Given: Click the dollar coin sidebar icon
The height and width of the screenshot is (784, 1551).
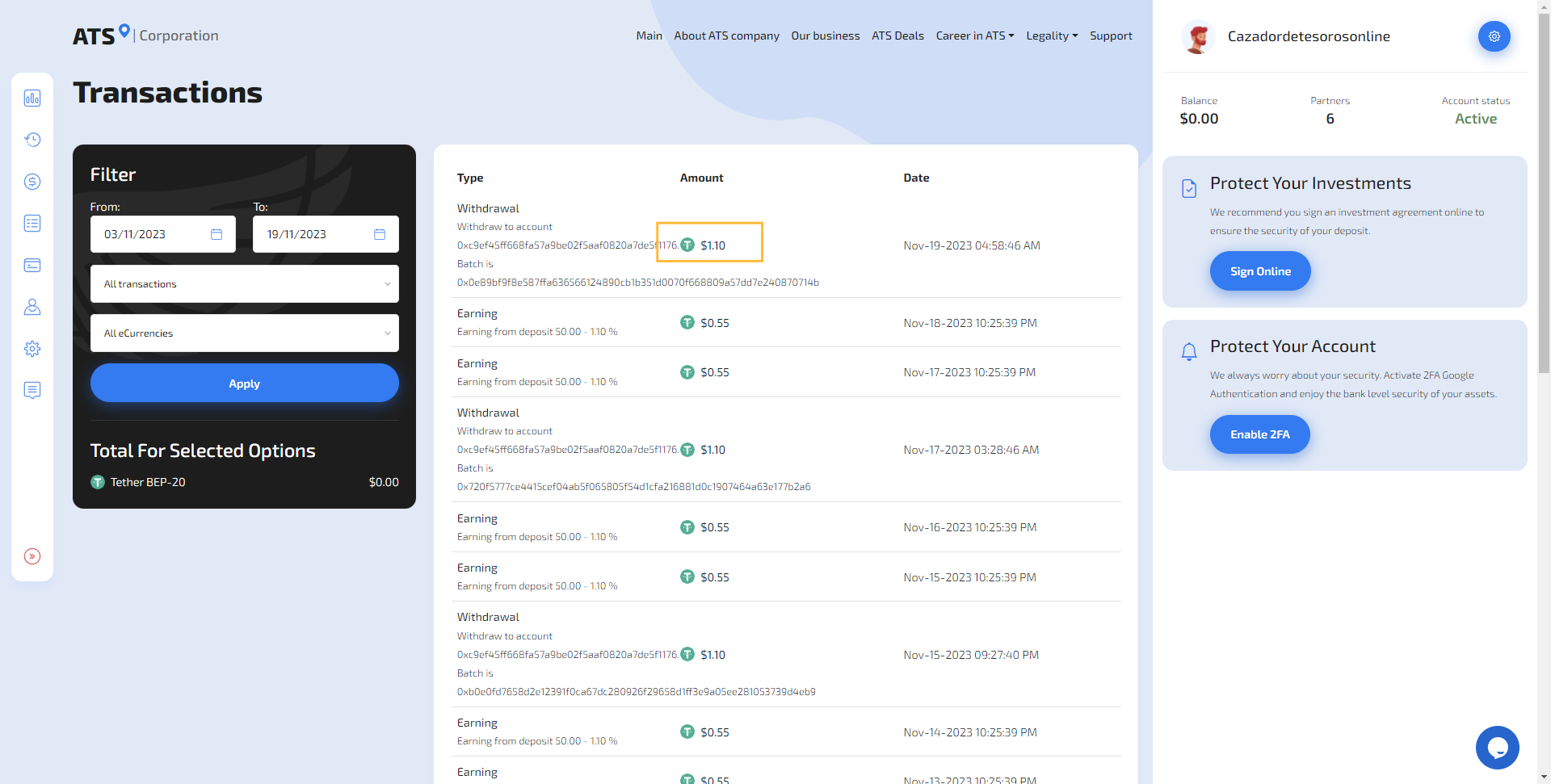Looking at the screenshot, I should point(32,182).
